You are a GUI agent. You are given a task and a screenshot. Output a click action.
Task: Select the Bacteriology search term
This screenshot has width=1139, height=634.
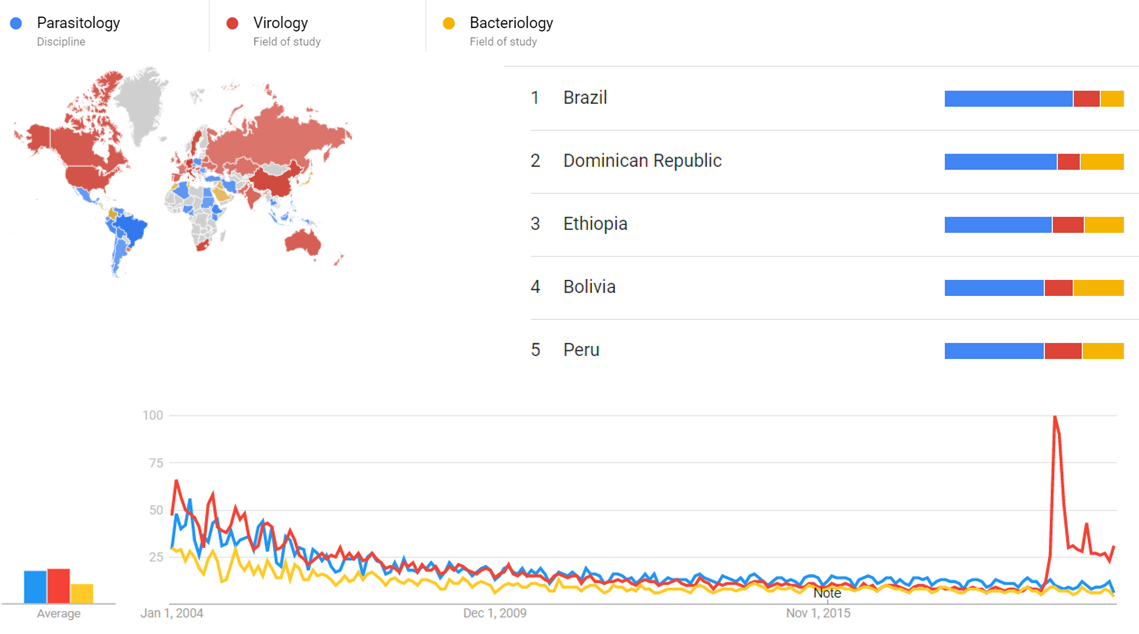511,23
